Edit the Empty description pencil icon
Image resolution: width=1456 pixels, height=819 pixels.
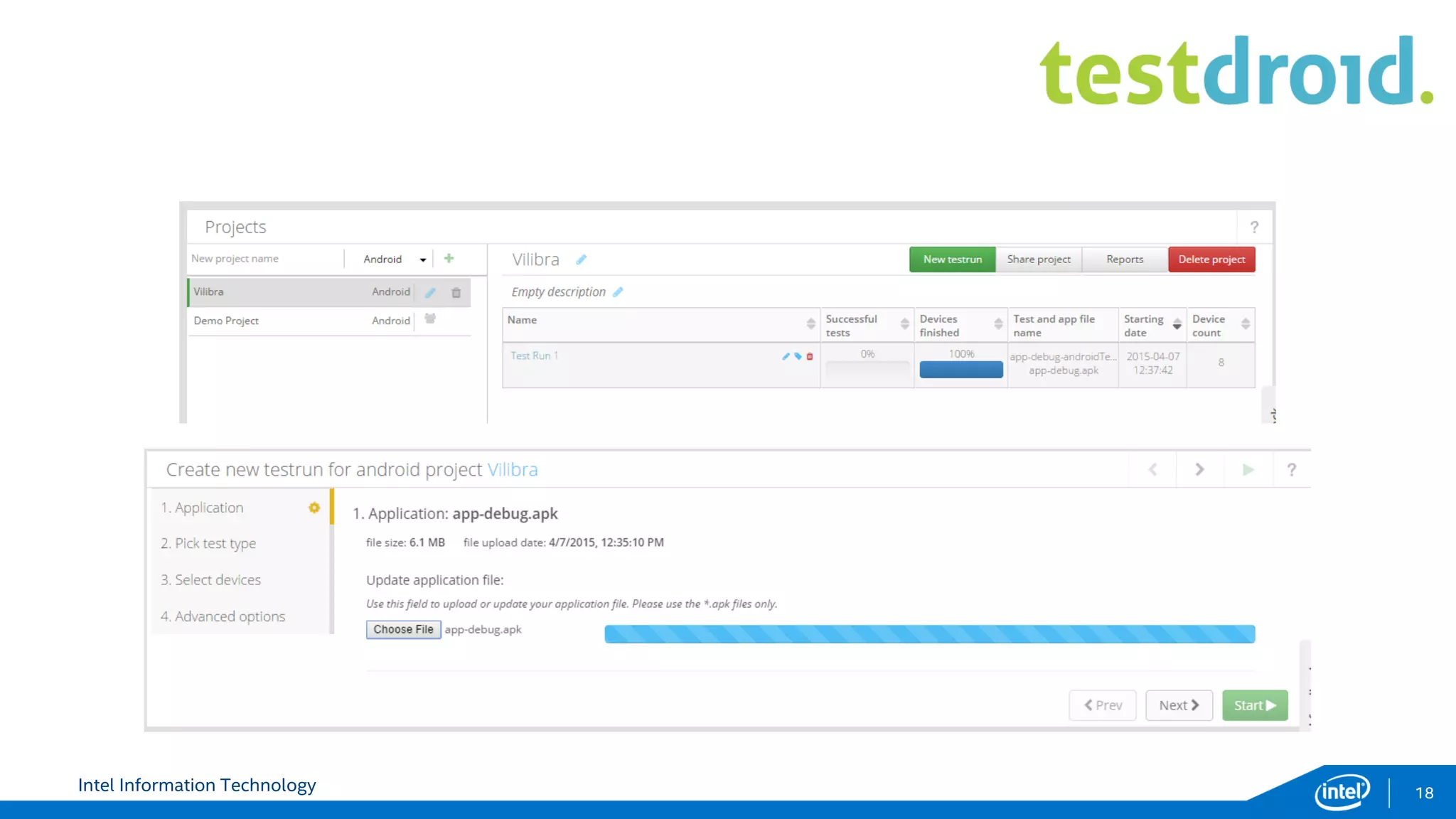[x=618, y=292]
